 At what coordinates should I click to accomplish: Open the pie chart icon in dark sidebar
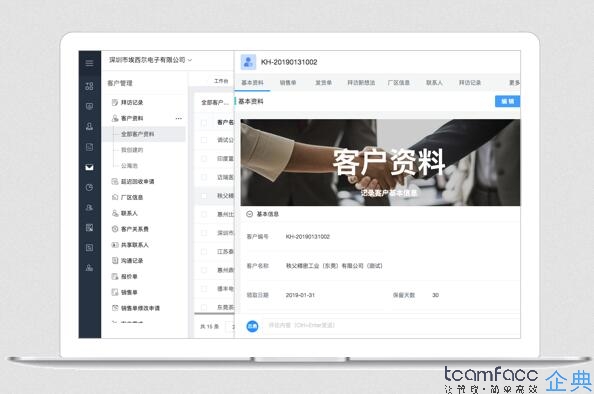pyautogui.click(x=89, y=187)
